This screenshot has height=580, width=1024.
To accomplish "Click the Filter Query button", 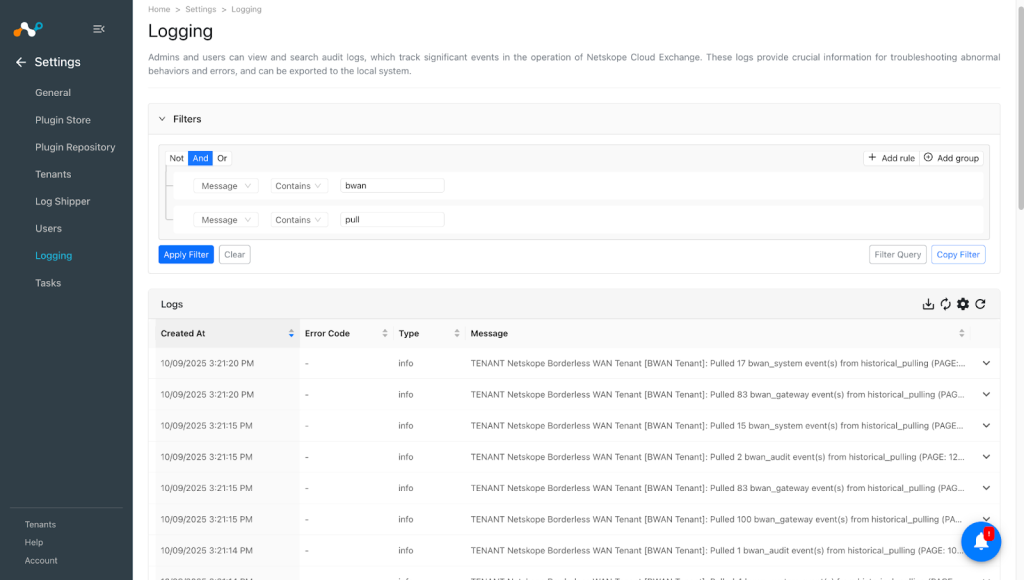I will pyautogui.click(x=897, y=255).
